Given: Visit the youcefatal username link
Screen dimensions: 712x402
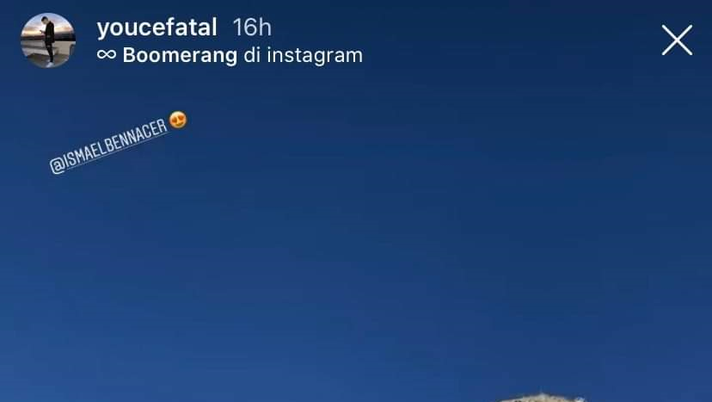Looking at the screenshot, I should coord(157,27).
